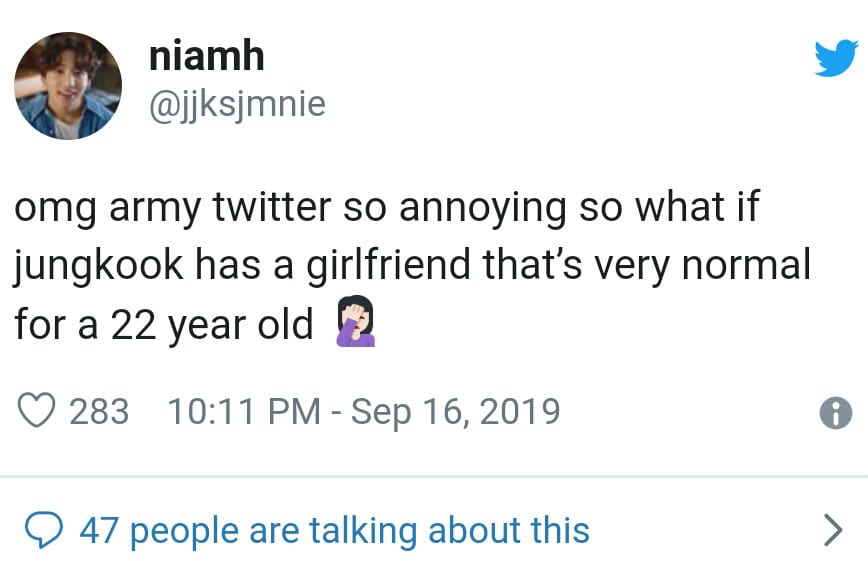
Task: Click the 283 likes count
Action: tap(99, 411)
